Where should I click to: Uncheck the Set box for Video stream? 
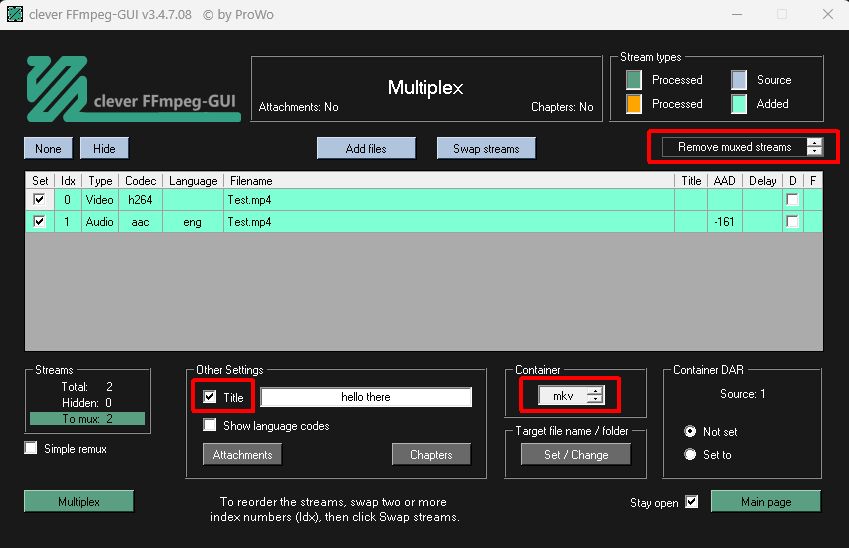39,199
